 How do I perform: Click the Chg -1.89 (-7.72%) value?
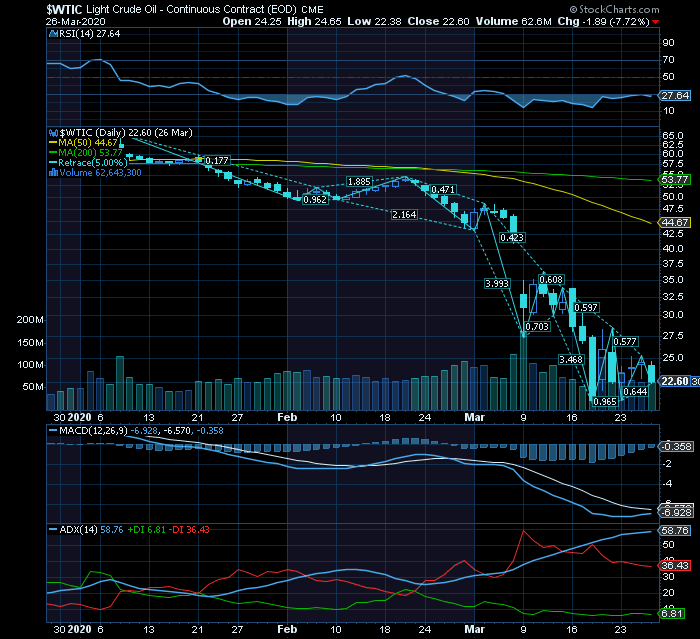click(x=603, y=21)
